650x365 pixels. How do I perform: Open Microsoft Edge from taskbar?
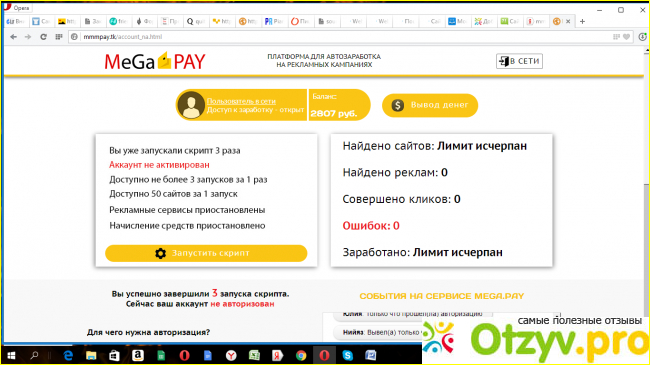pyautogui.click(x=68, y=355)
